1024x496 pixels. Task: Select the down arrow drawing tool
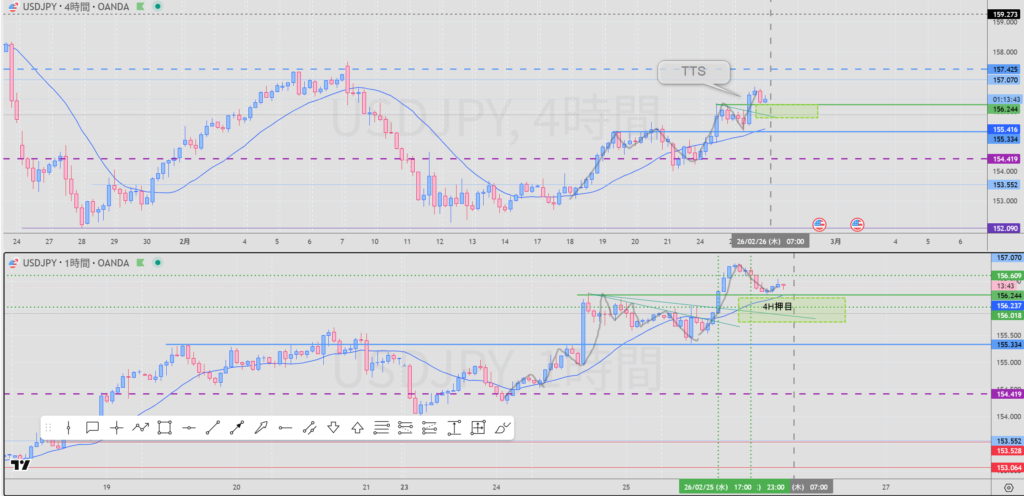pyautogui.click(x=333, y=428)
